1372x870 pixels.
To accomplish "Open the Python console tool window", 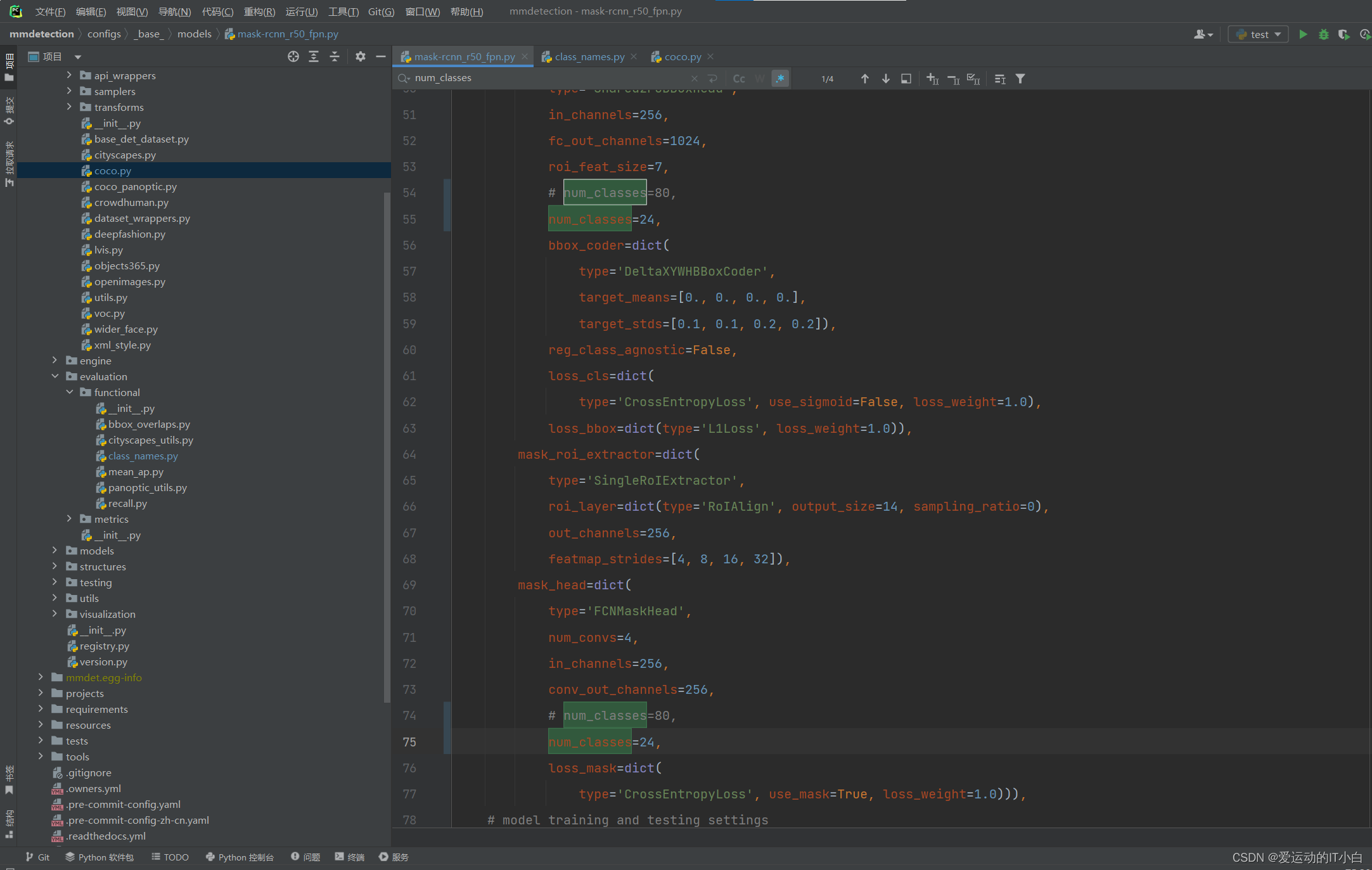I will [x=240, y=857].
